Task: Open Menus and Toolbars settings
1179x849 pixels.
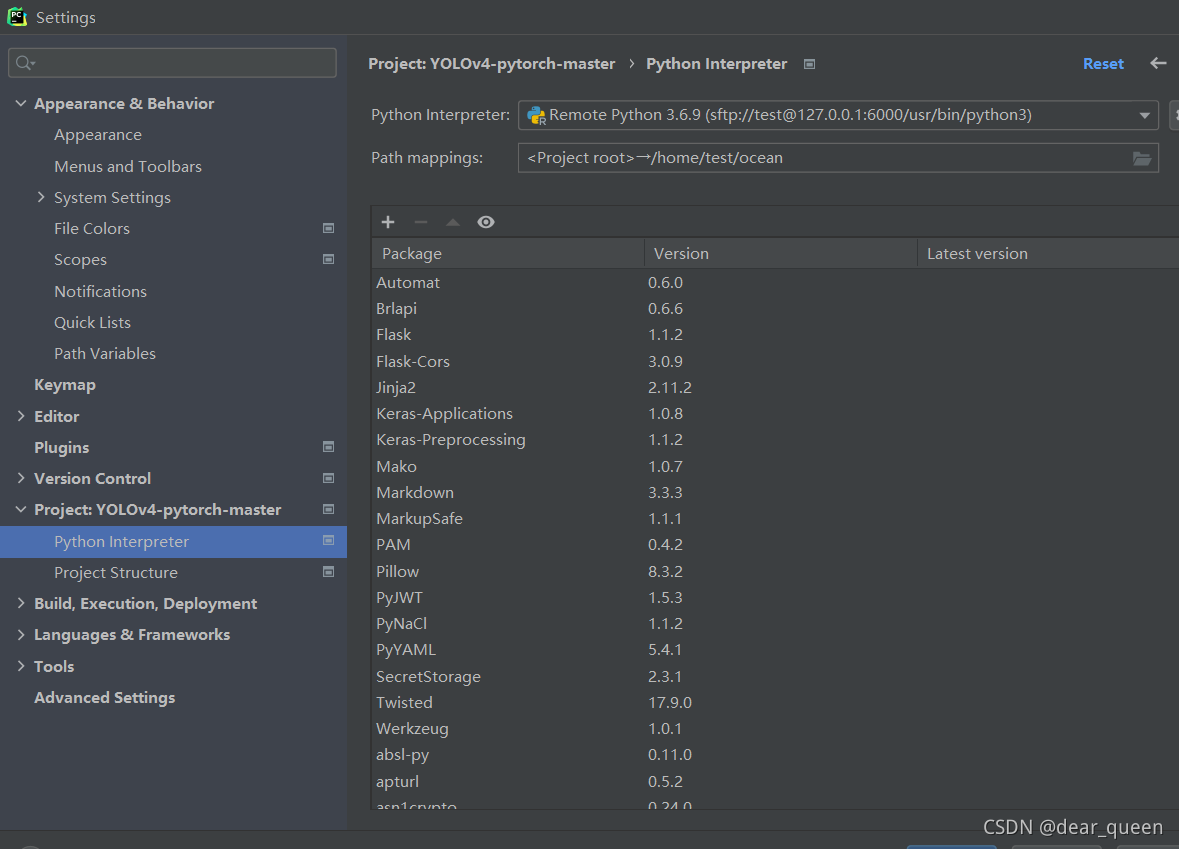Action: coord(128,166)
